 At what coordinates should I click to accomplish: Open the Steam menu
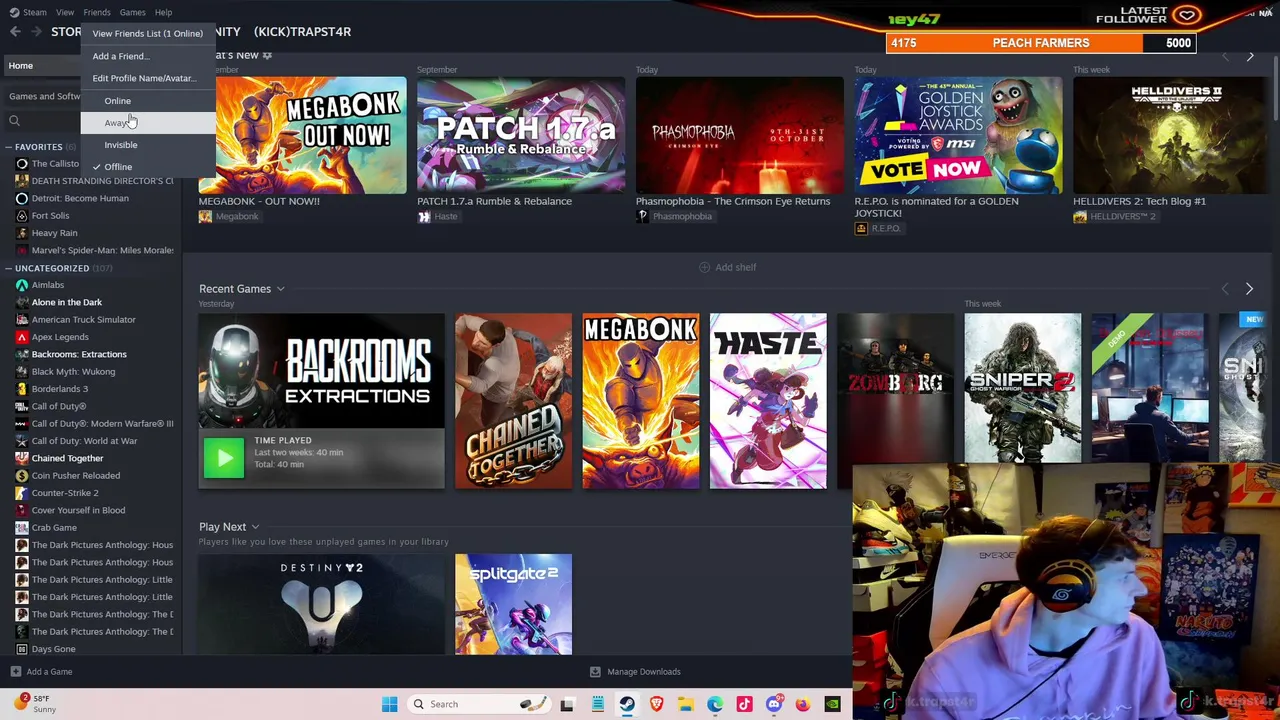click(x=35, y=12)
